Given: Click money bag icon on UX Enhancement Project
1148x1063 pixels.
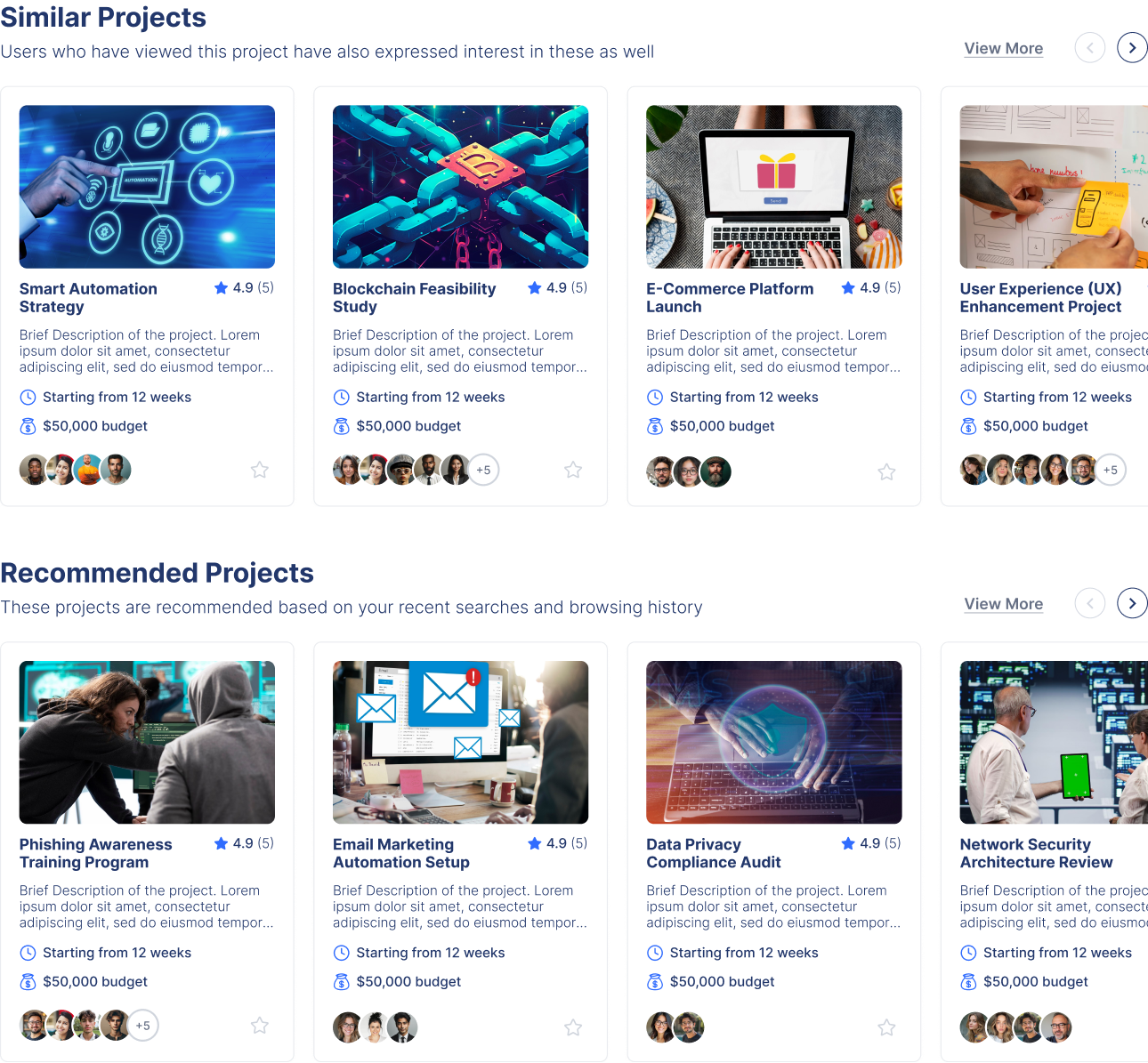Looking at the screenshot, I should click(x=968, y=426).
